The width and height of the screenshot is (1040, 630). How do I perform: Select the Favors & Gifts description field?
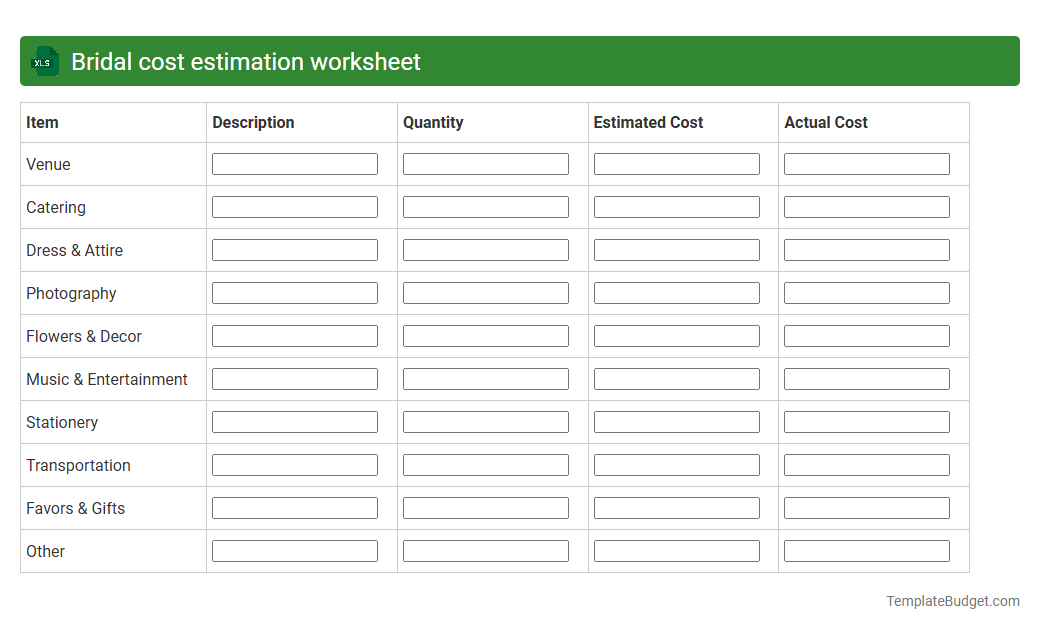[x=294, y=507]
